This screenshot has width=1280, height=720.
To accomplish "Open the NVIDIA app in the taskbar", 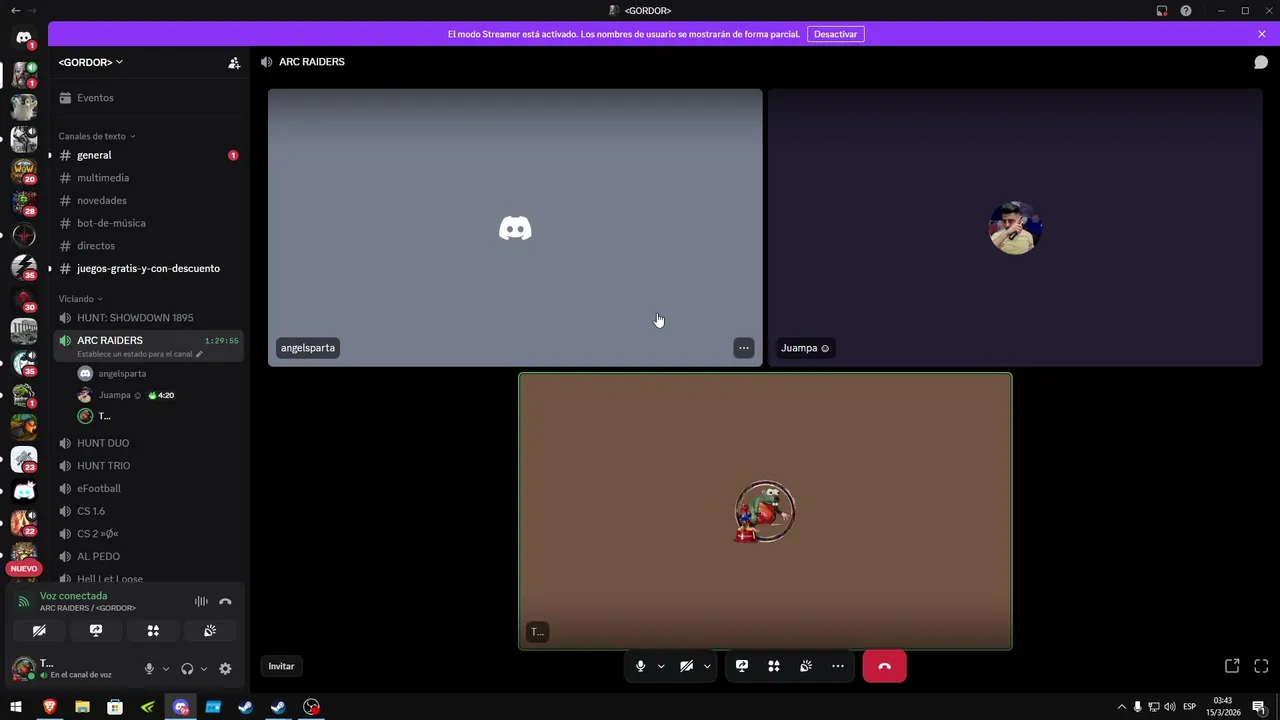I will pyautogui.click(x=148, y=707).
